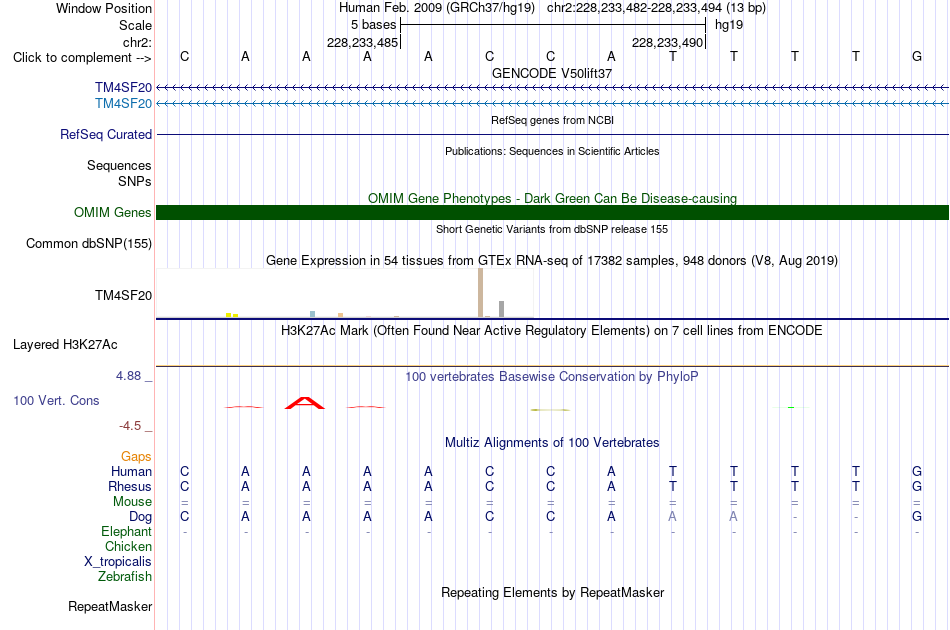Click the tallest tan GTEx expression bar

pos(480,293)
